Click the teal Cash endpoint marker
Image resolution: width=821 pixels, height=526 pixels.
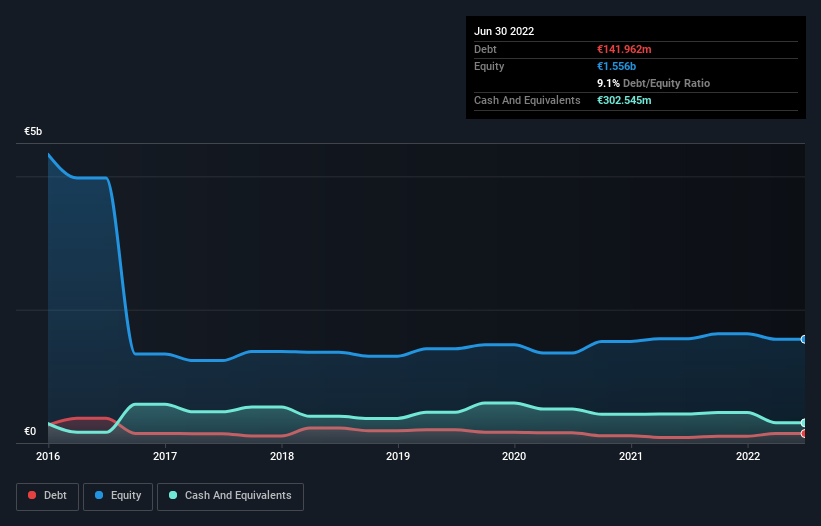click(x=804, y=422)
